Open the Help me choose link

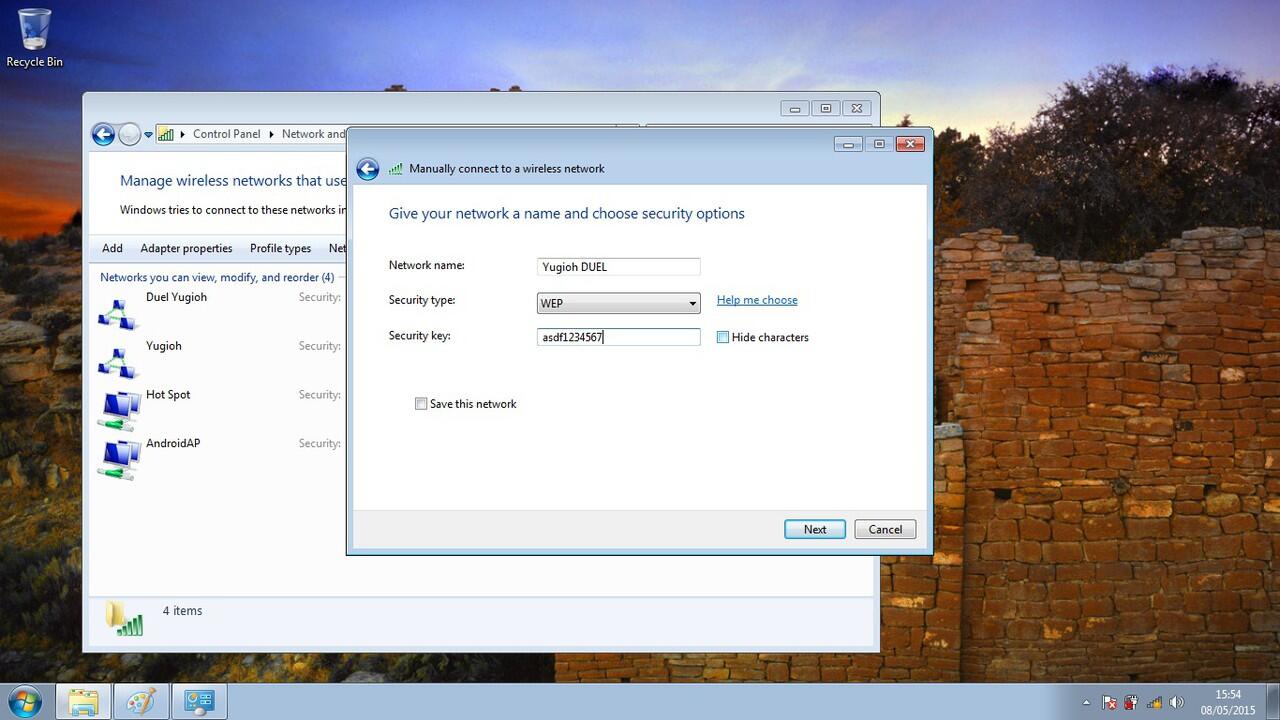757,300
